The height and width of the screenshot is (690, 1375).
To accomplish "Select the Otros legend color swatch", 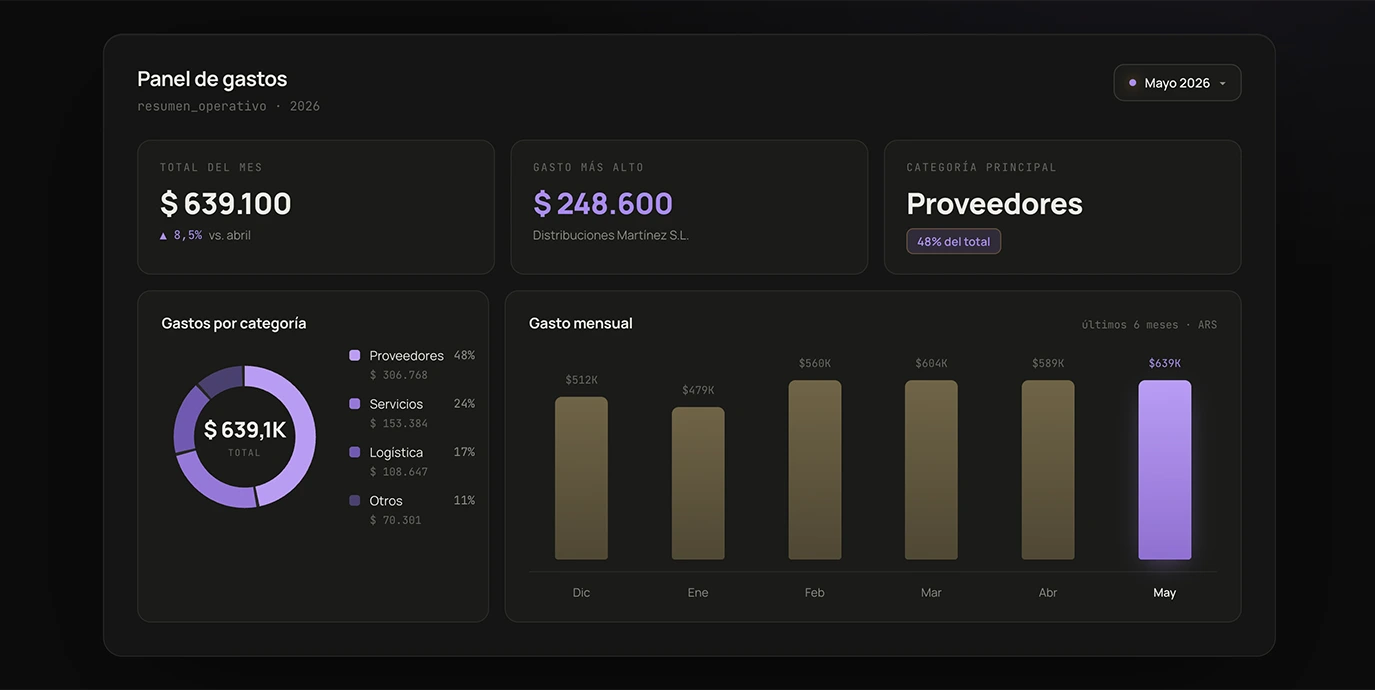I will [354, 500].
